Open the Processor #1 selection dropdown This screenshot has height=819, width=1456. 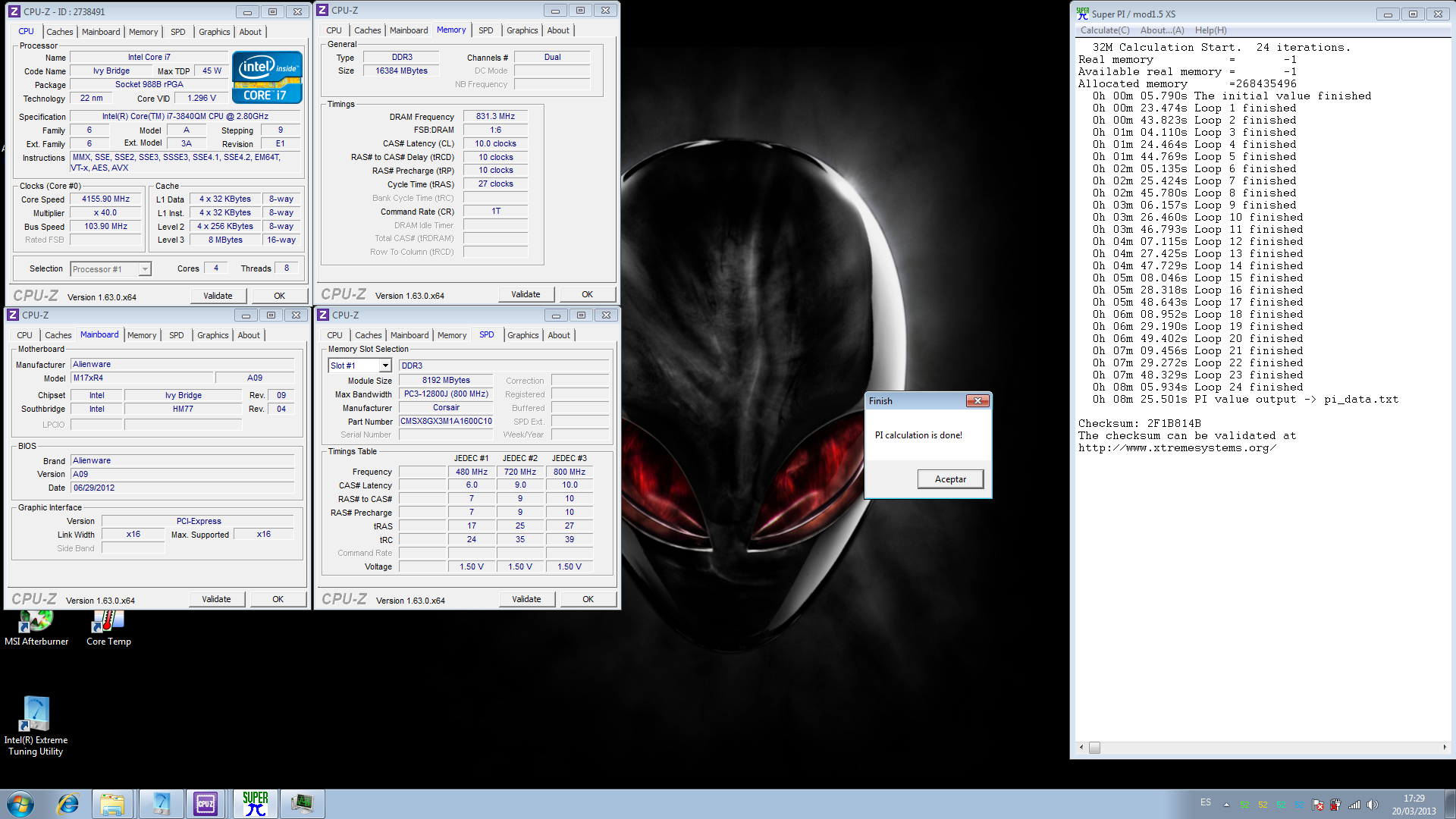[145, 269]
